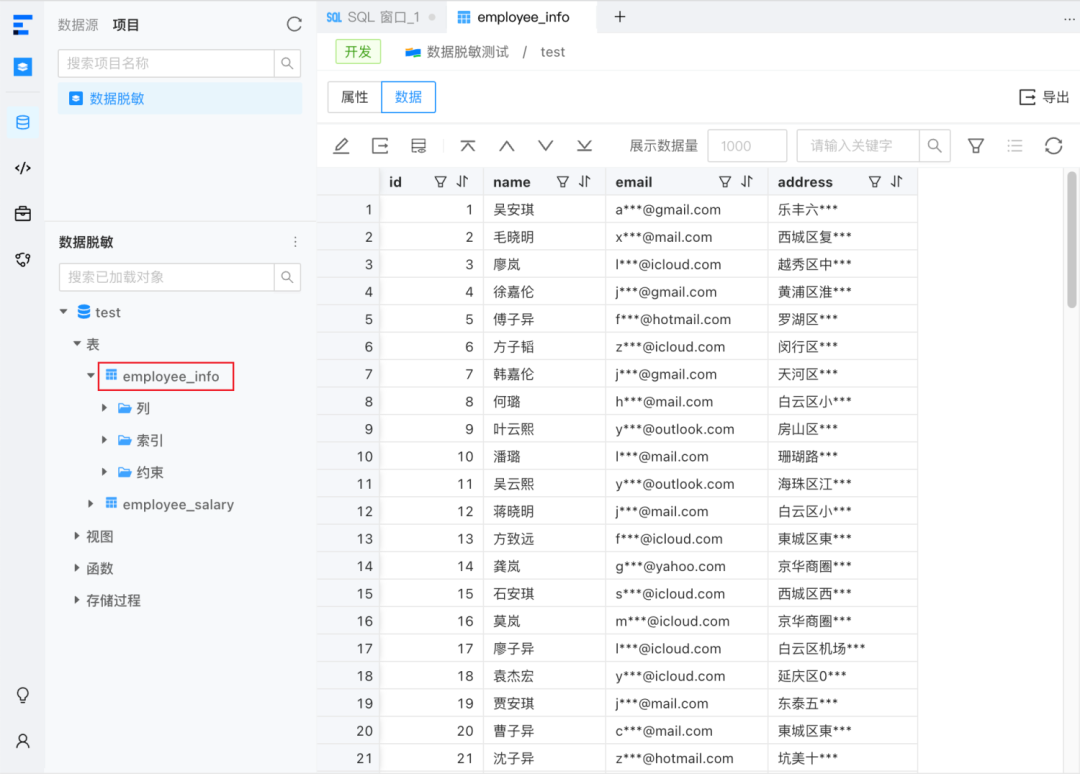Click the keyword search magnifier button

point(935,146)
